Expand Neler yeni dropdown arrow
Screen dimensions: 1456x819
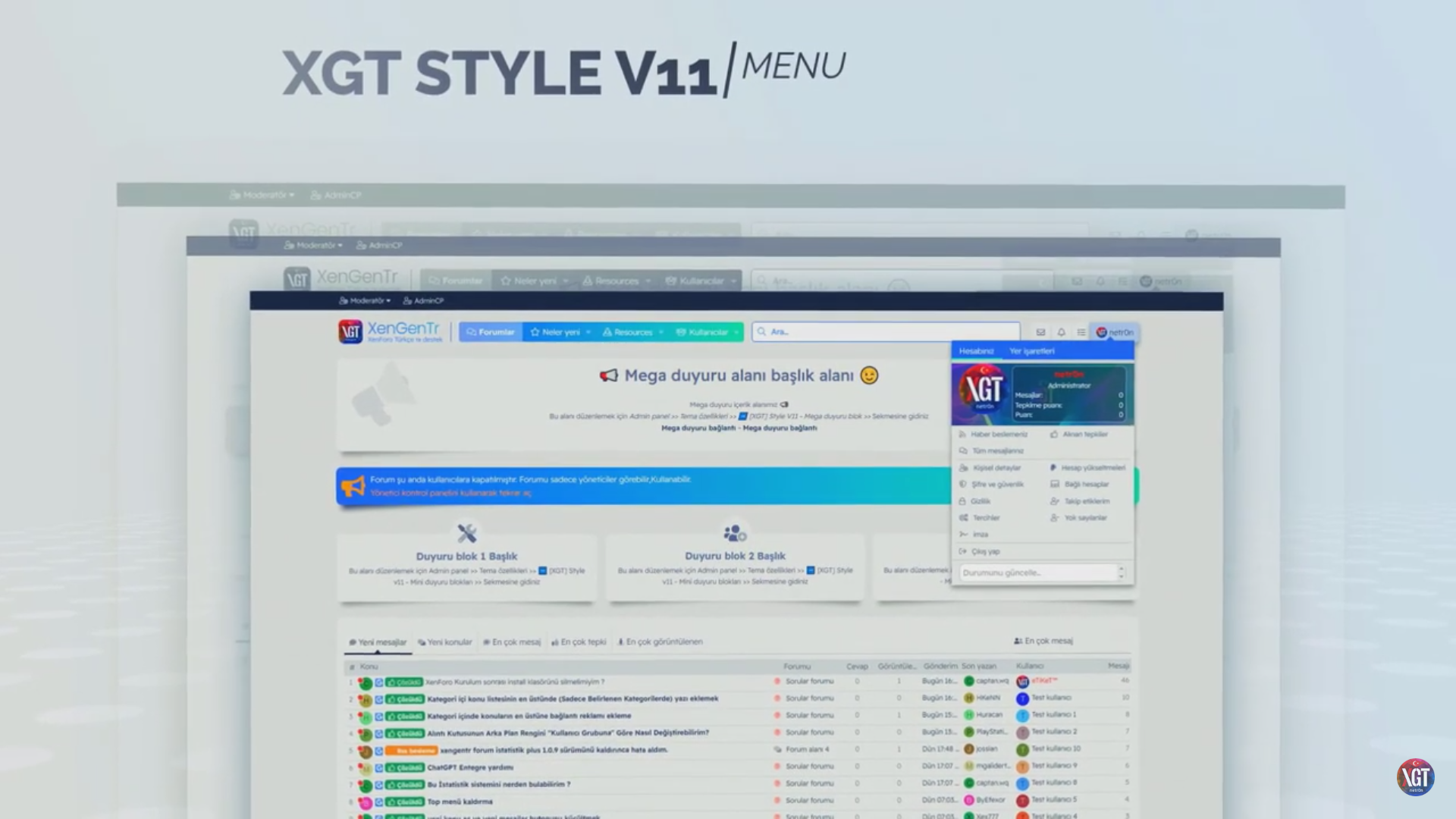(x=588, y=332)
